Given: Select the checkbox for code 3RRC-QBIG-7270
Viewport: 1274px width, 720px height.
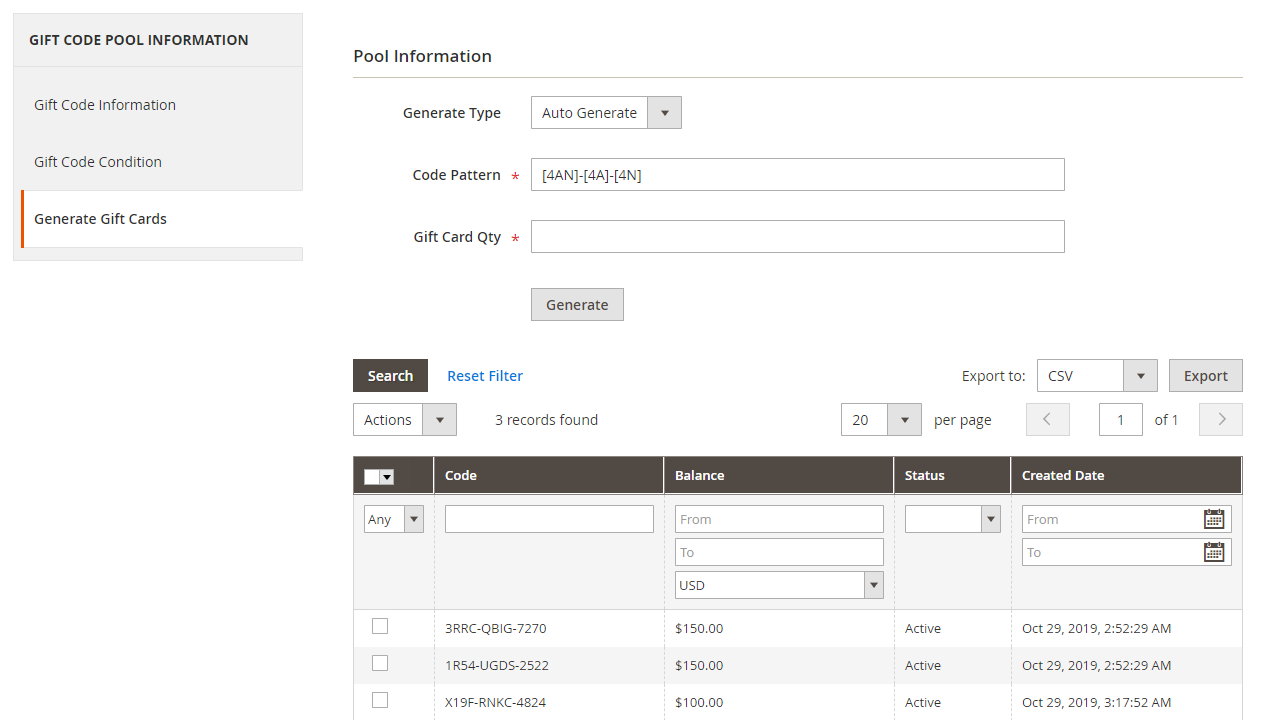Looking at the screenshot, I should click(380, 627).
